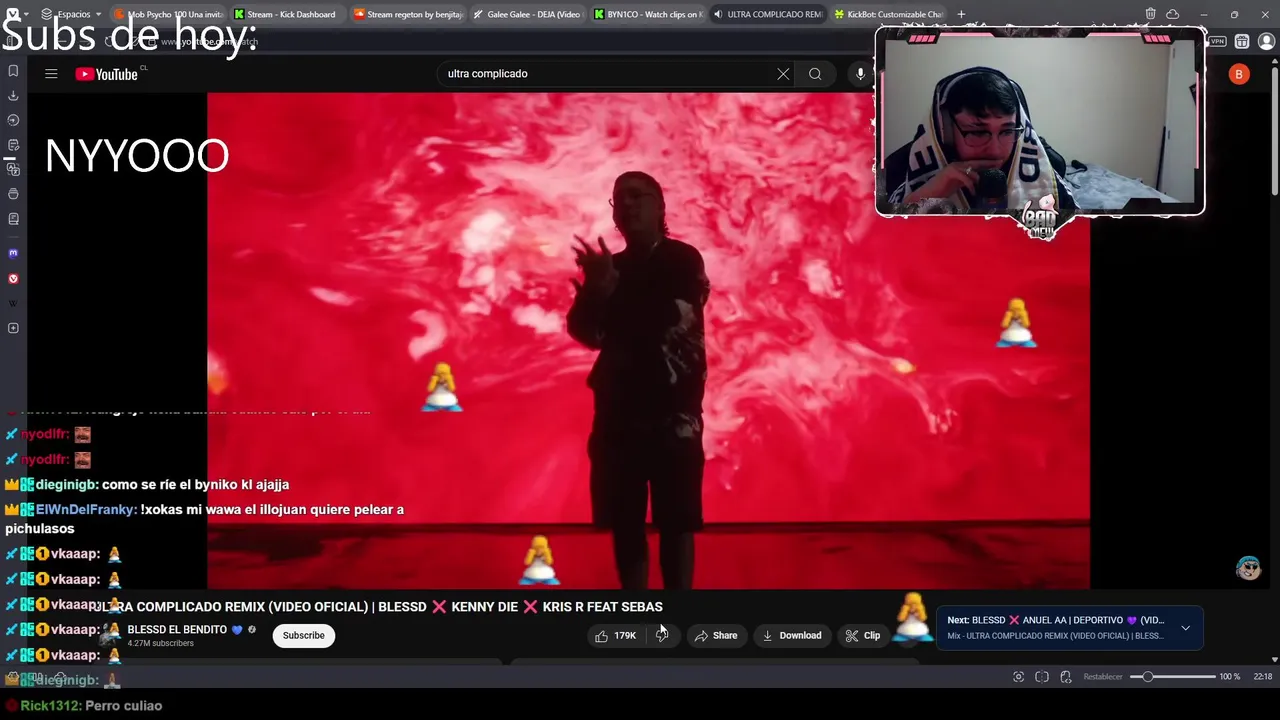Image resolution: width=1280 pixels, height=720 pixels.
Task: Open the red Vivaldi panel icon in sidebar
Action: 13,279
